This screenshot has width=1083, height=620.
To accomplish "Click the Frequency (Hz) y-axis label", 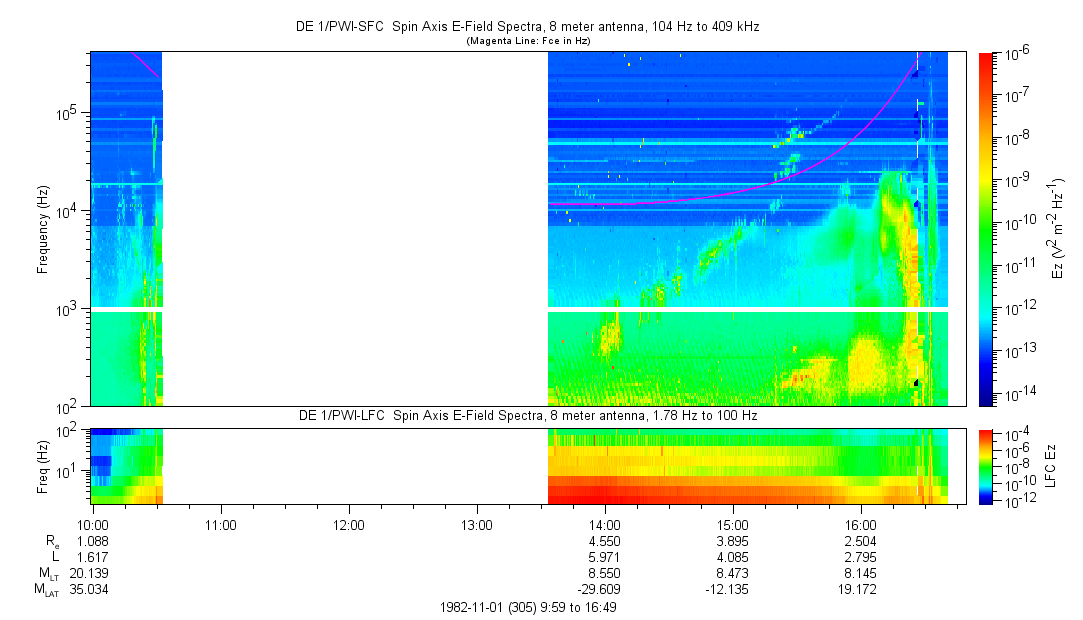I will (43, 229).
